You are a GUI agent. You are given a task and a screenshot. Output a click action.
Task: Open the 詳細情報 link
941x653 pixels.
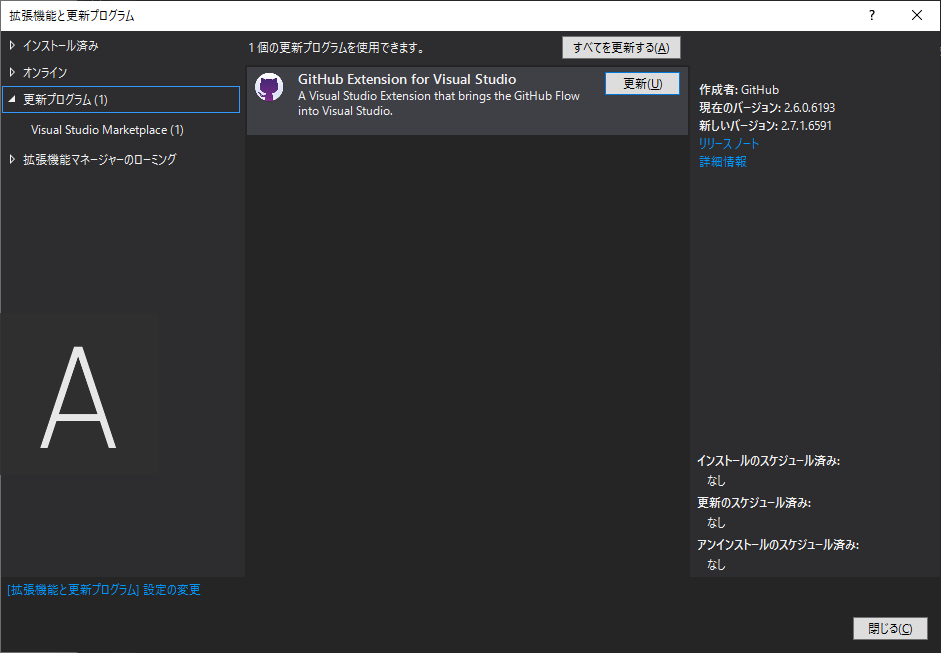(x=723, y=161)
